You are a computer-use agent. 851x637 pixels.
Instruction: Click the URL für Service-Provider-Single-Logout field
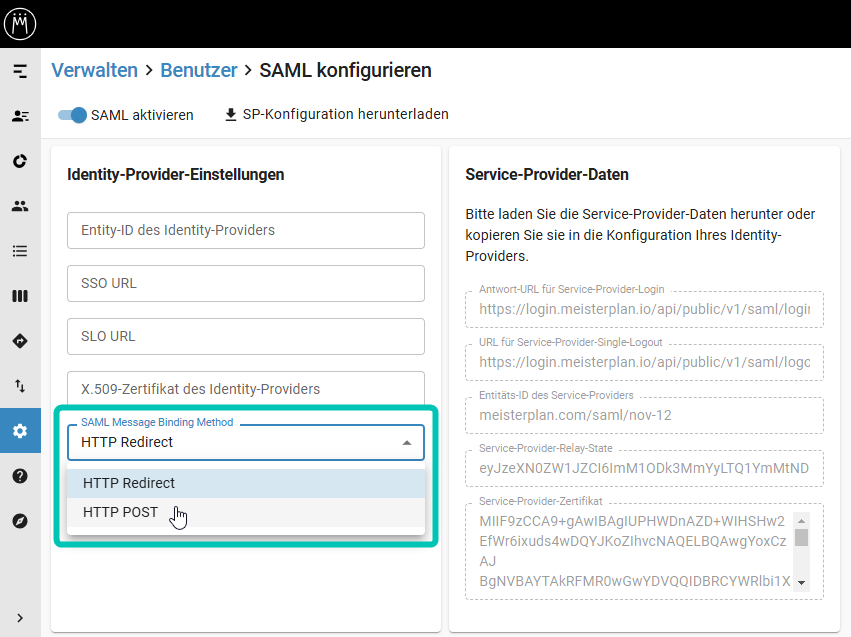(x=644, y=362)
